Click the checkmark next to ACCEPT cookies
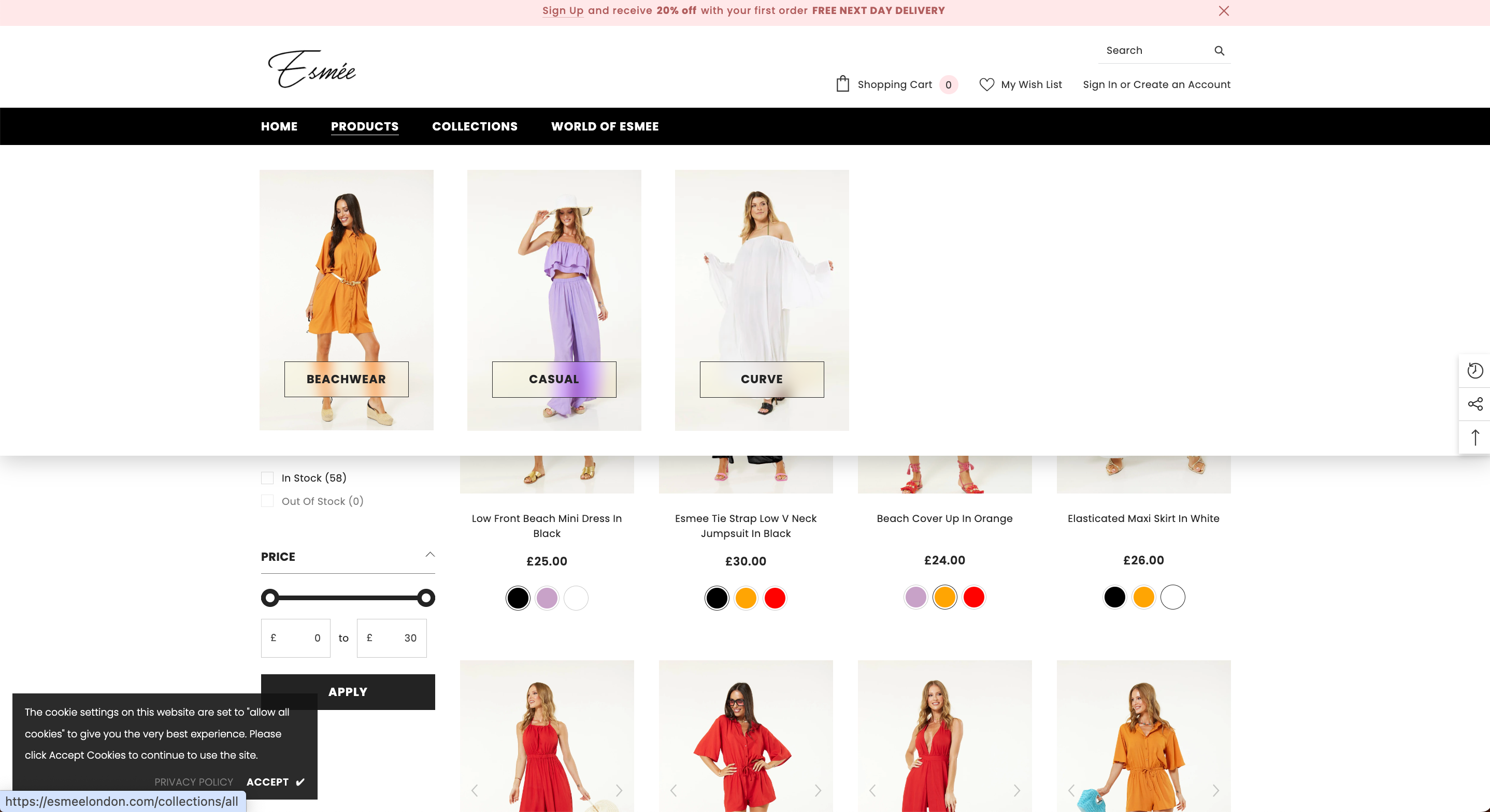 point(299,782)
